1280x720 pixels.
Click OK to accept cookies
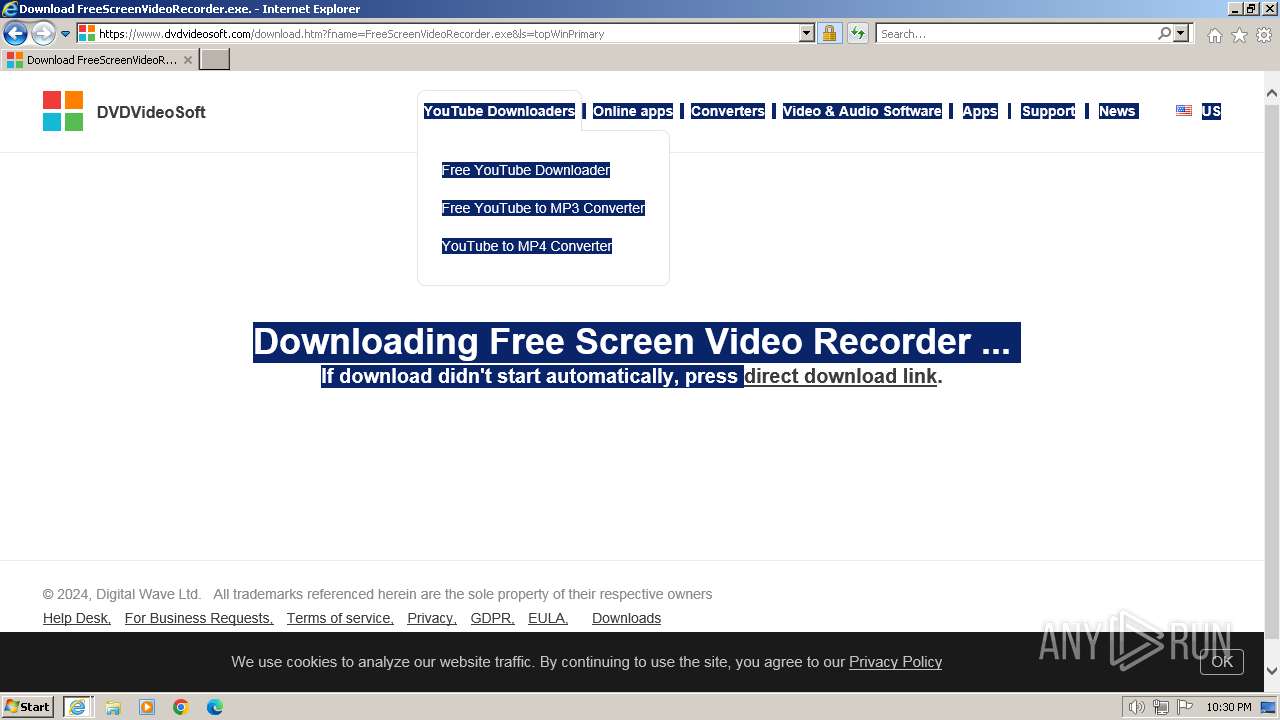pyautogui.click(x=1222, y=662)
